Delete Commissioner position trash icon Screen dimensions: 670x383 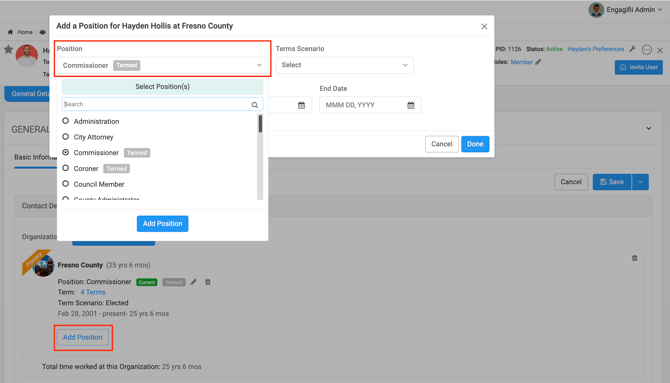[x=208, y=282]
